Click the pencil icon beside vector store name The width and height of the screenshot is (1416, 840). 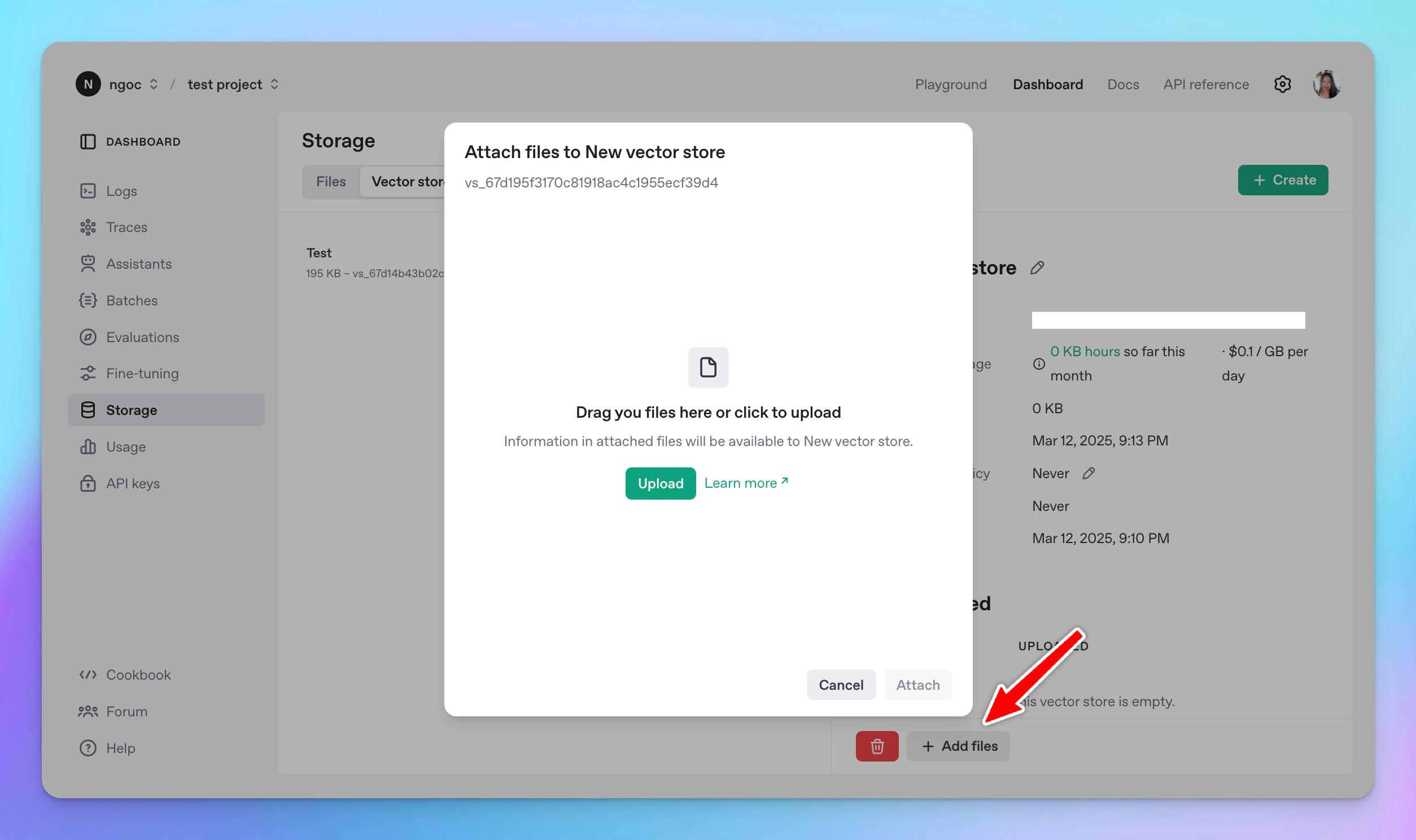[x=1037, y=268]
